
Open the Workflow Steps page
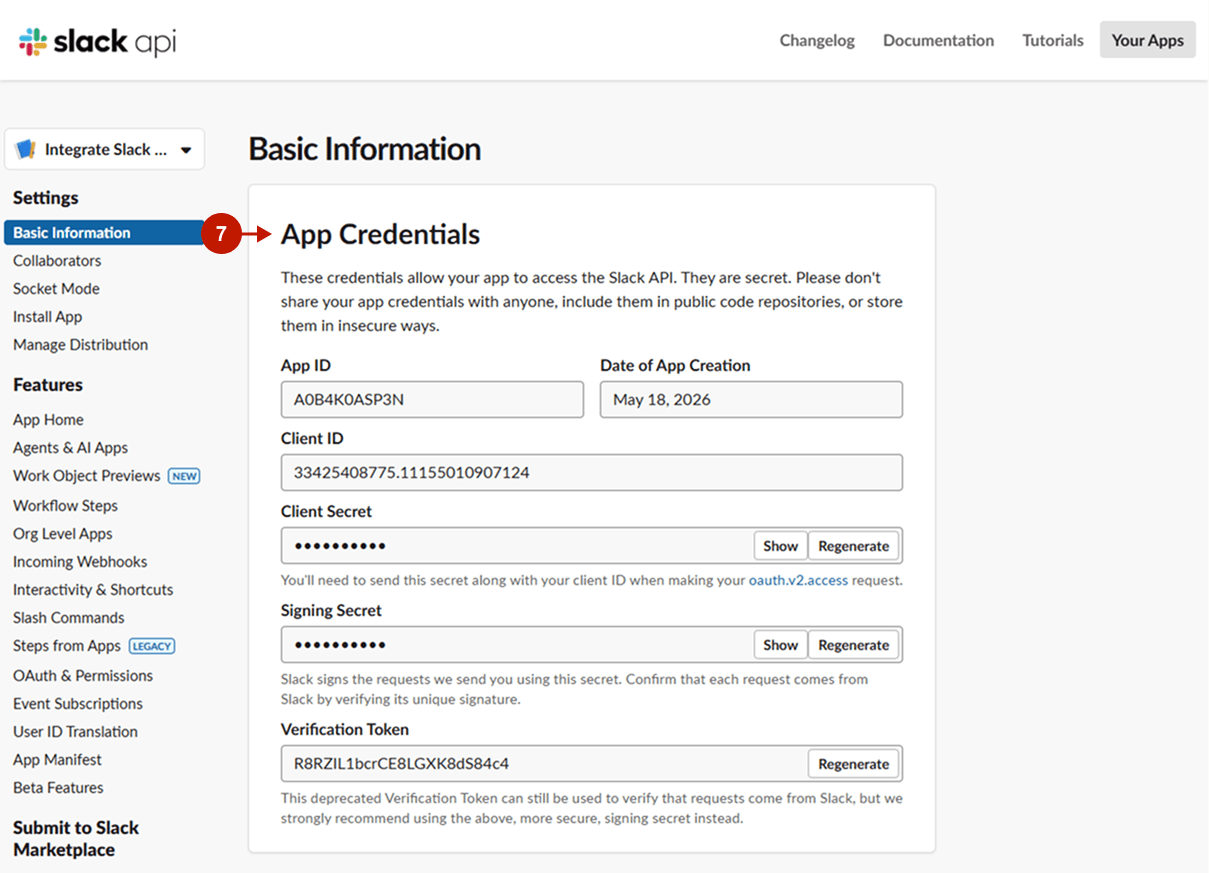click(x=65, y=506)
